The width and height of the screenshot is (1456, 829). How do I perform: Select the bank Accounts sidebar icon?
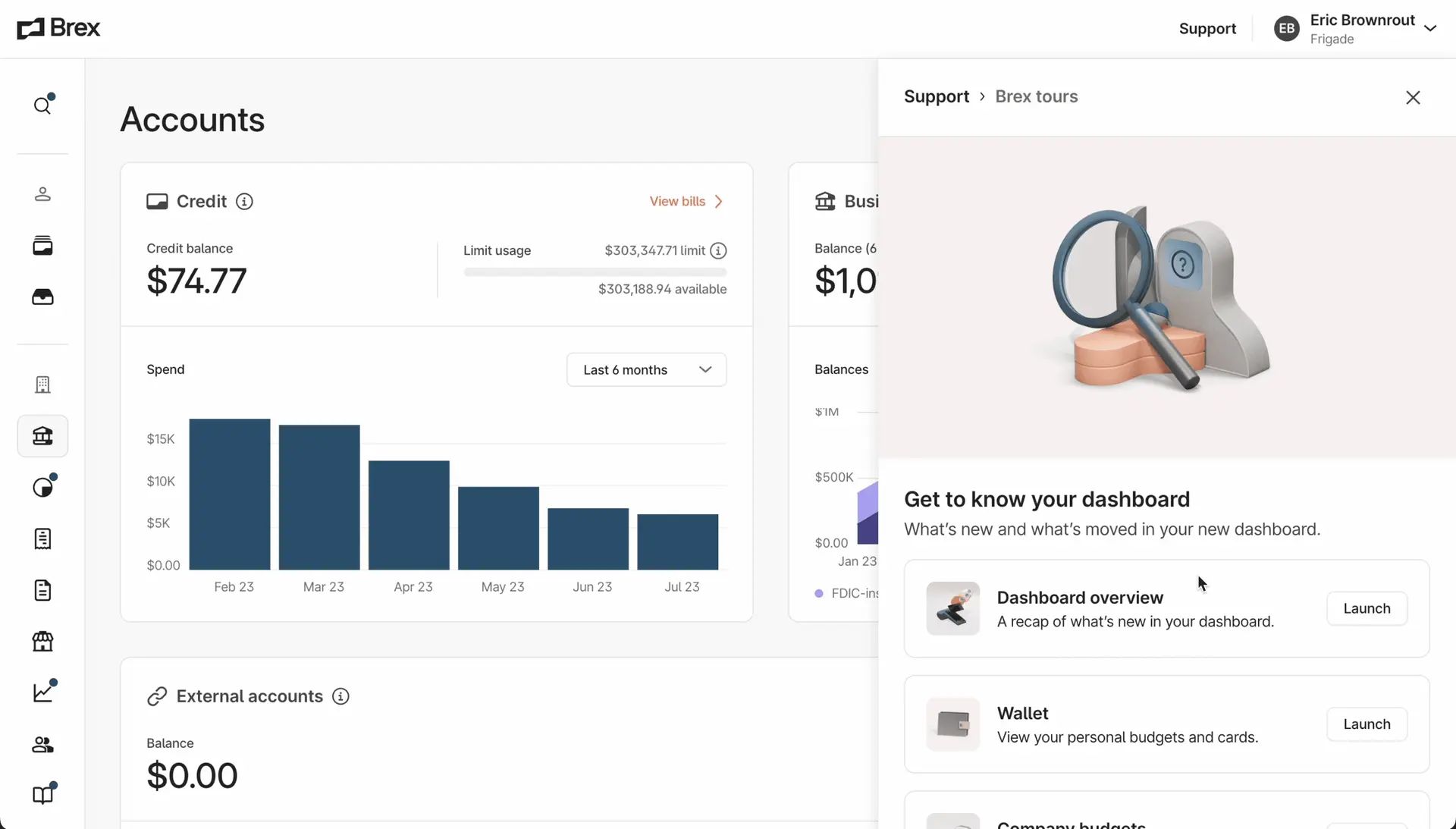point(42,436)
